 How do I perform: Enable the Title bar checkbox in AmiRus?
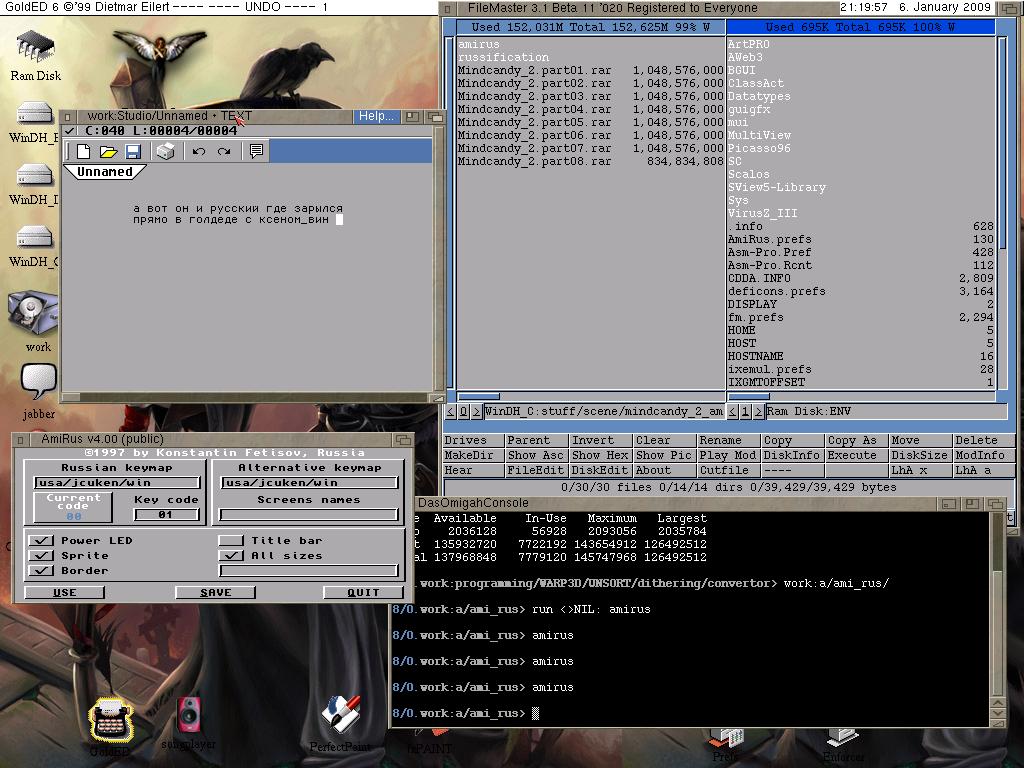(x=231, y=541)
